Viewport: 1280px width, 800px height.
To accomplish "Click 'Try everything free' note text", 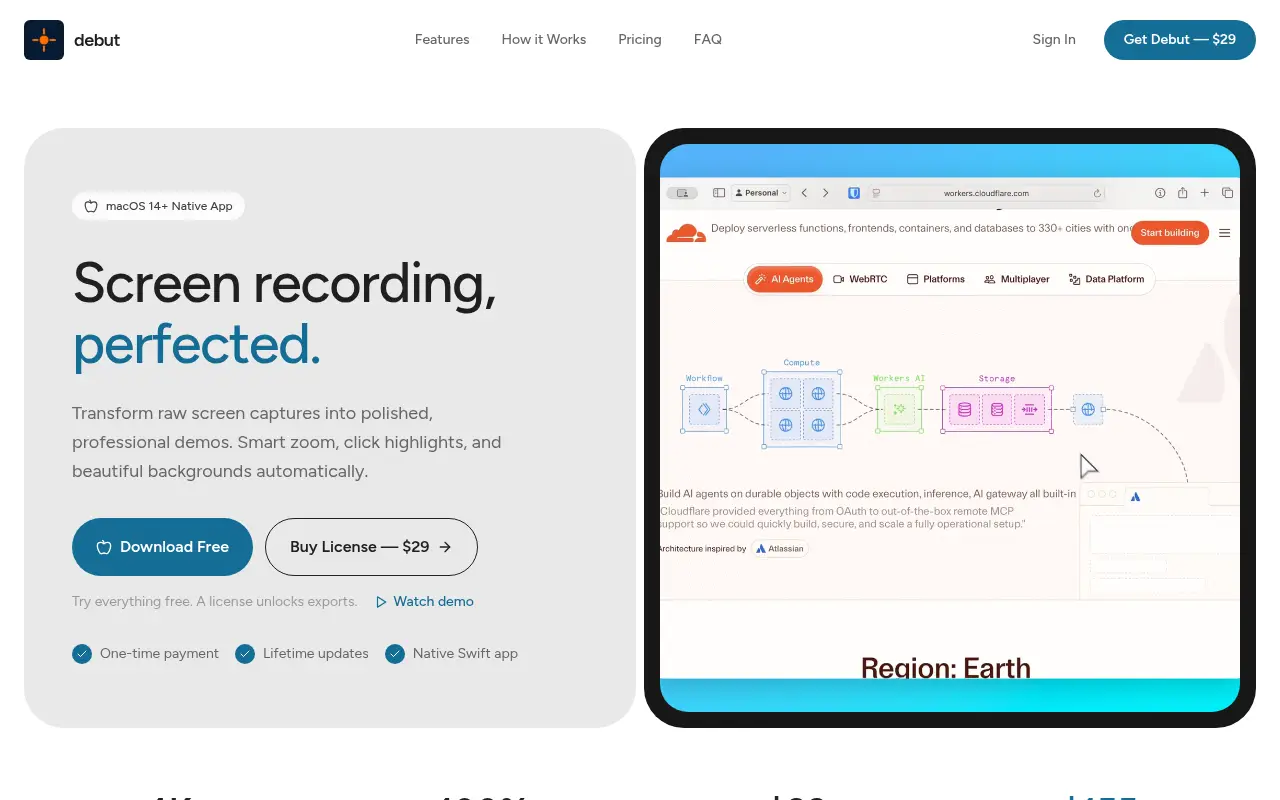I will click(x=214, y=602).
